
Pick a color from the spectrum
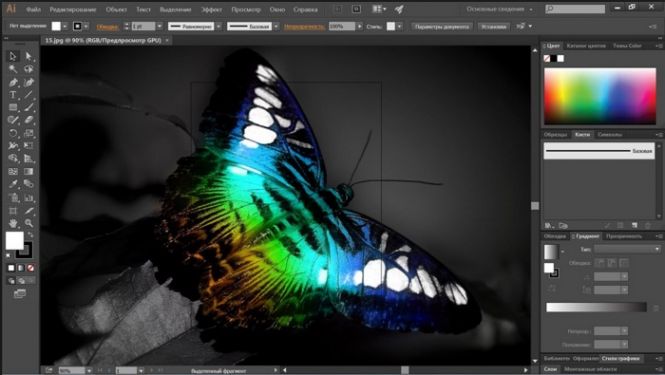600,96
